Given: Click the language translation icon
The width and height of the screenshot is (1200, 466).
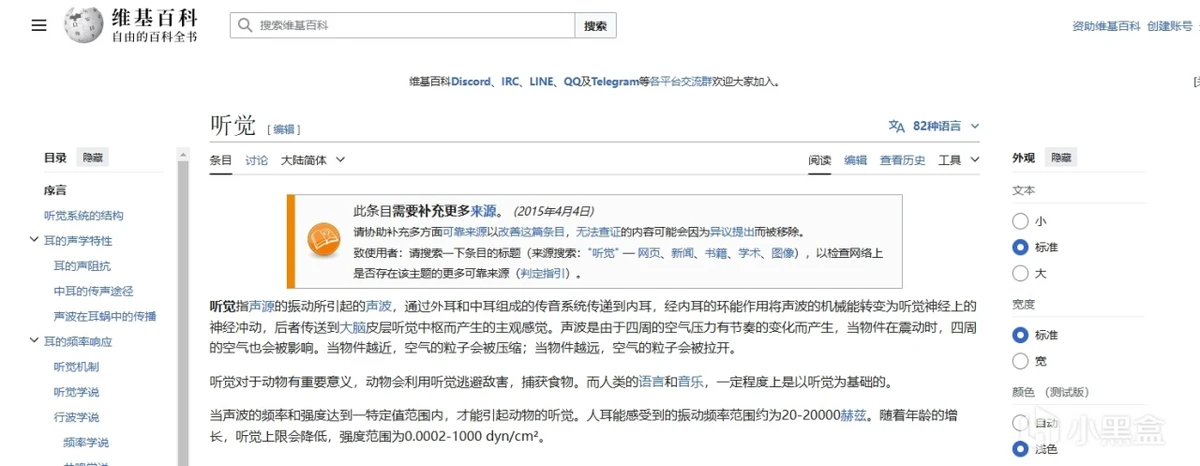Looking at the screenshot, I should pyautogui.click(x=896, y=126).
